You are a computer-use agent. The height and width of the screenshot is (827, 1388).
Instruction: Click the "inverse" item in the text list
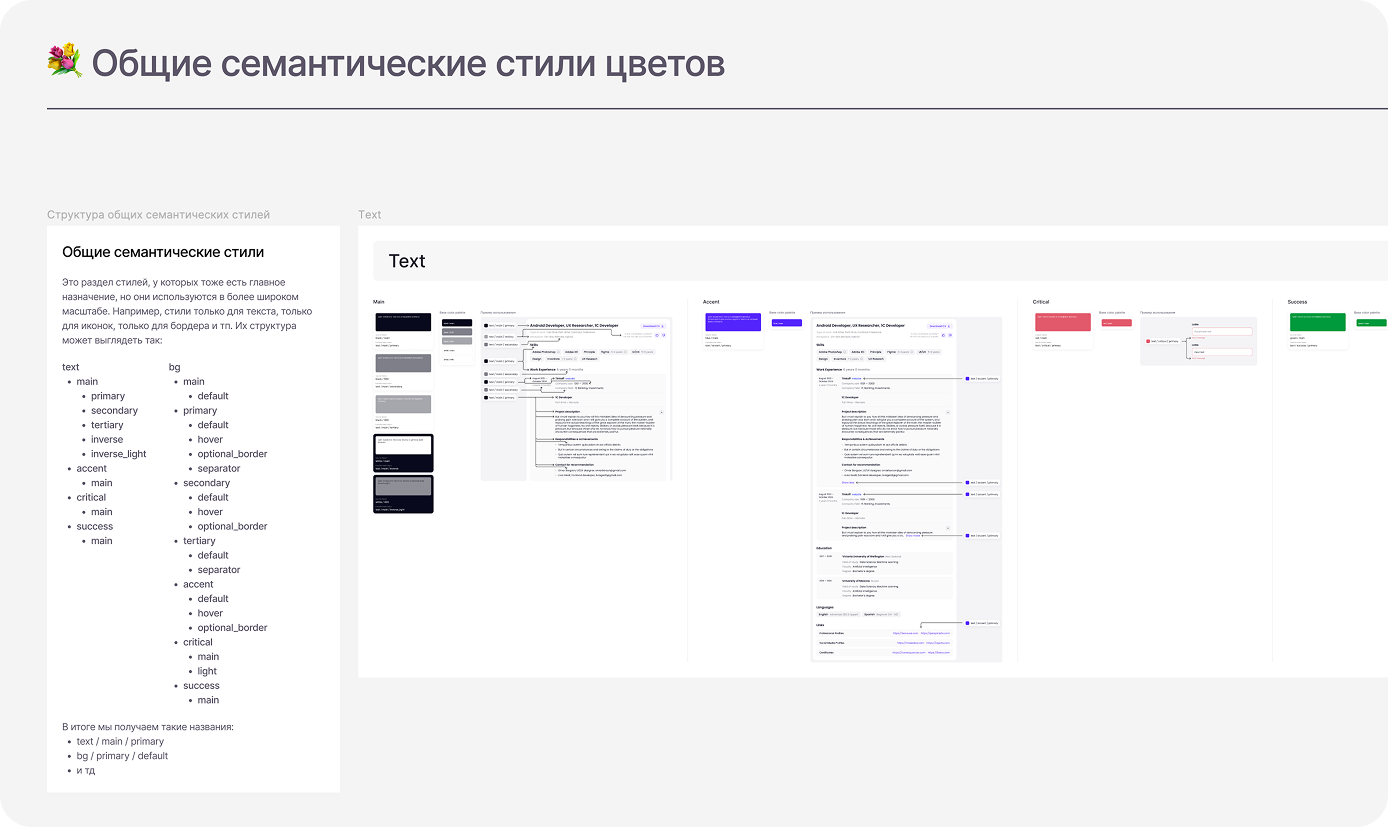[x=107, y=439]
